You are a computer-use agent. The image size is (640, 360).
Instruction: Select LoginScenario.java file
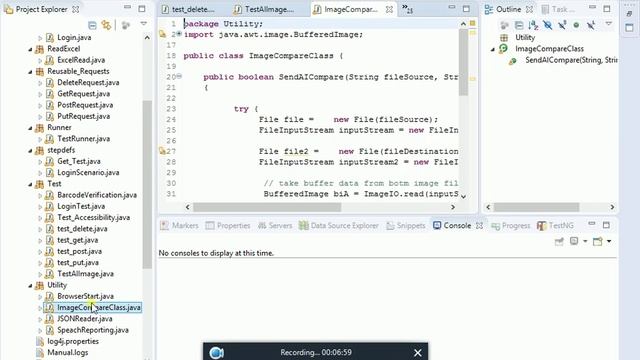(88, 173)
